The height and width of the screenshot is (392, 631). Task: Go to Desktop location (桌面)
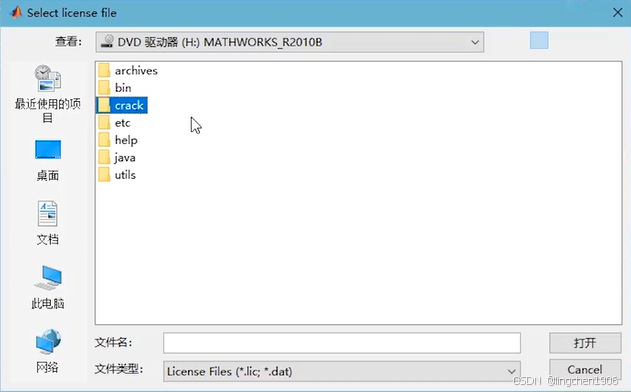pos(47,160)
